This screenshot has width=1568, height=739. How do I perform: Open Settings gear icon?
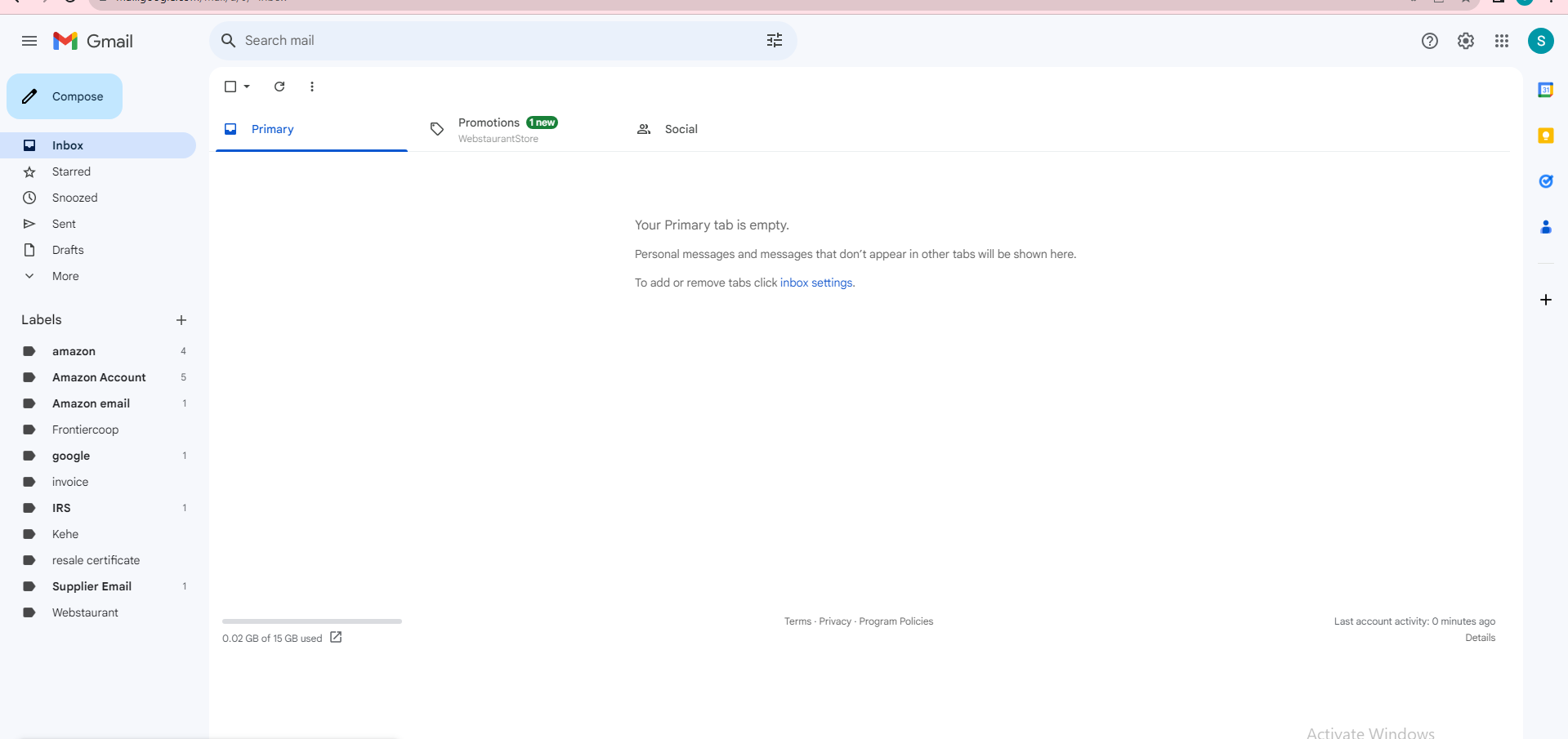(x=1466, y=41)
